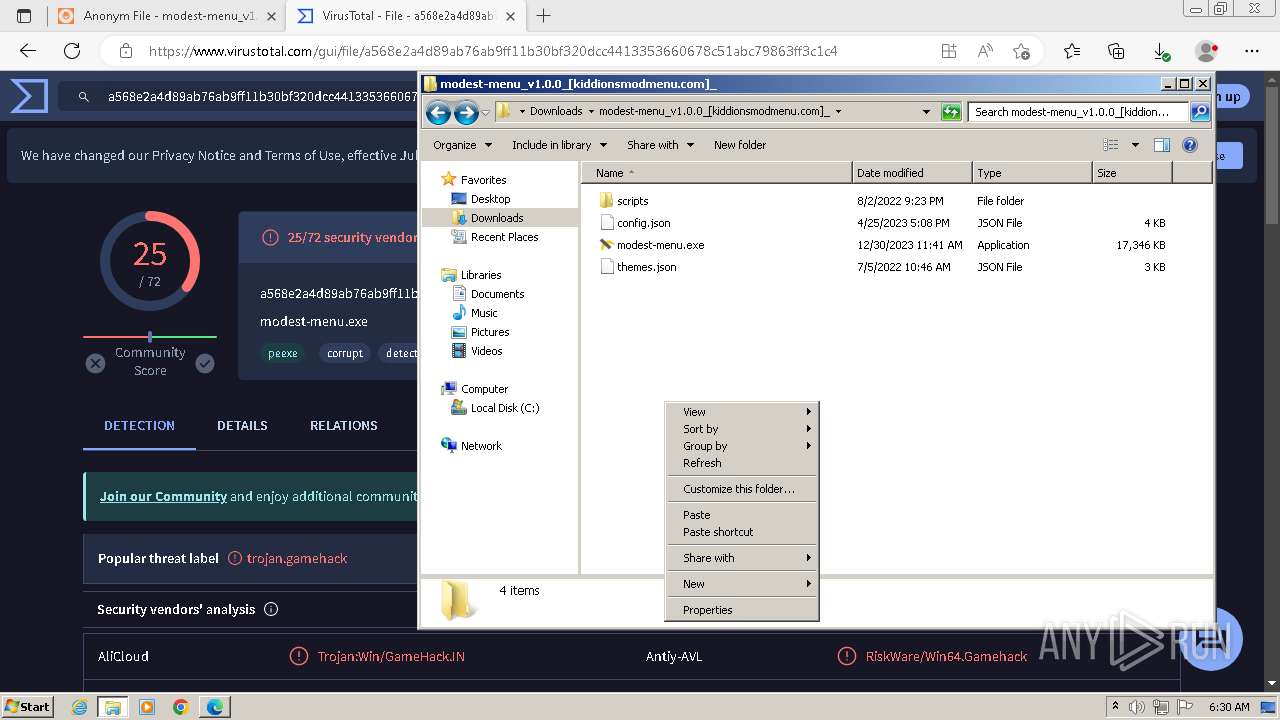Choose Customize this folder from menu
Image resolution: width=1280 pixels, height=720 pixels.
[741, 489]
